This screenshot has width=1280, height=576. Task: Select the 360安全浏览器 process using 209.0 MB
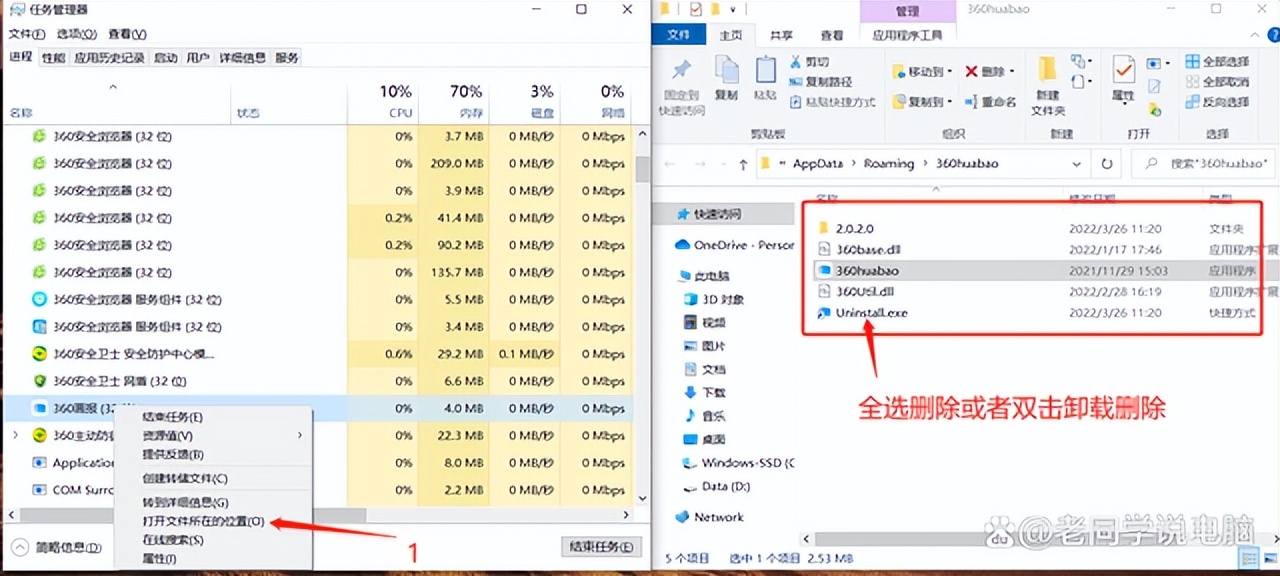click(x=320, y=163)
